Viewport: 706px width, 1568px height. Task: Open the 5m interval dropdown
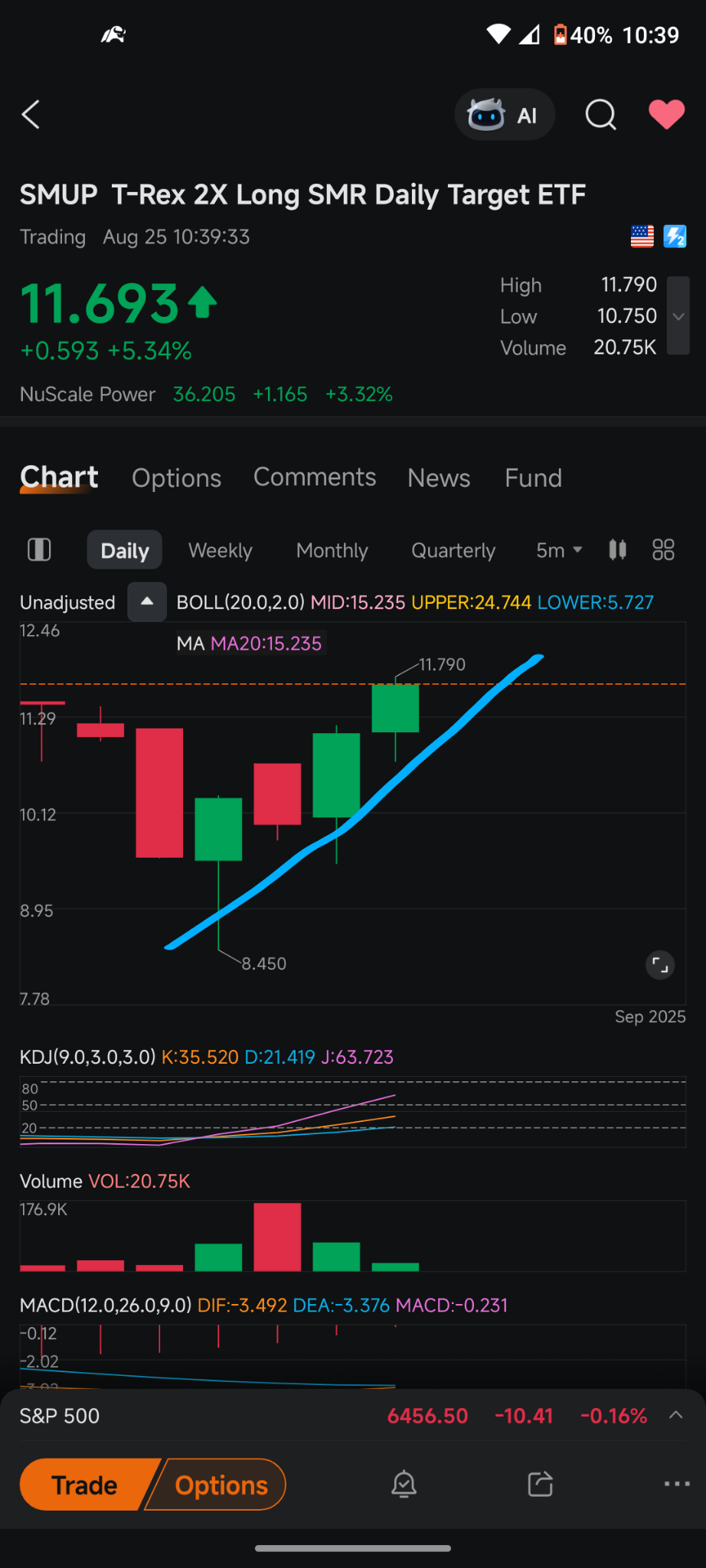click(559, 550)
